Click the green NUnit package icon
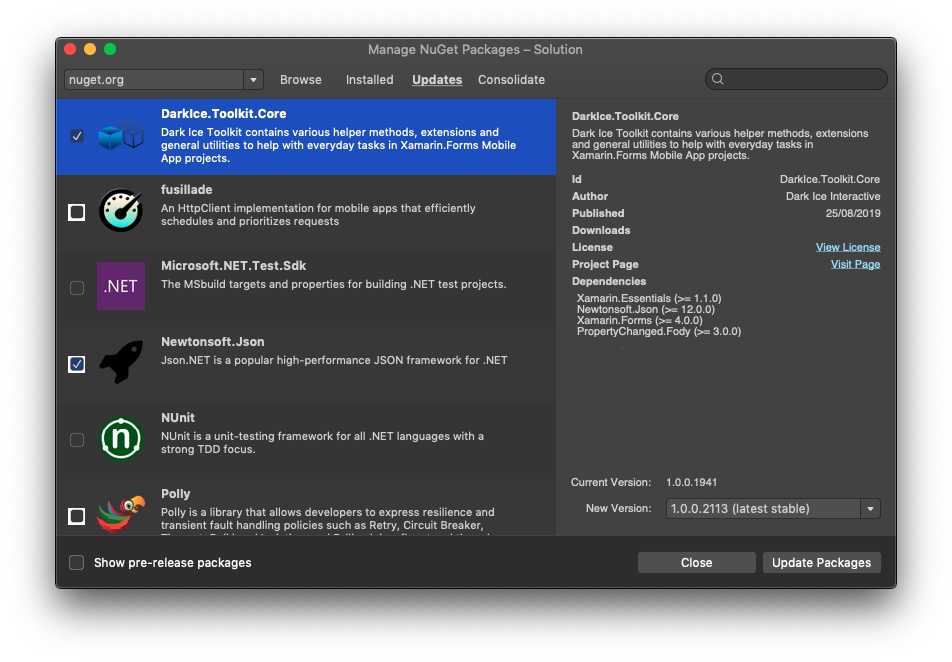 121,438
